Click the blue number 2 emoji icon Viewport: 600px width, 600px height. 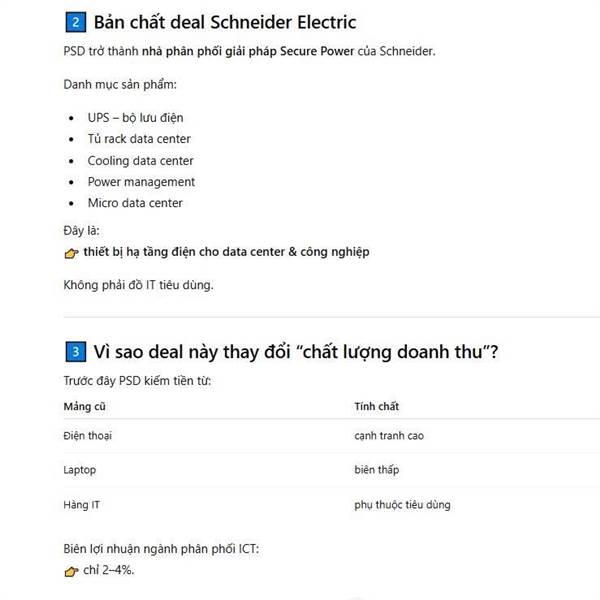[x=74, y=22]
